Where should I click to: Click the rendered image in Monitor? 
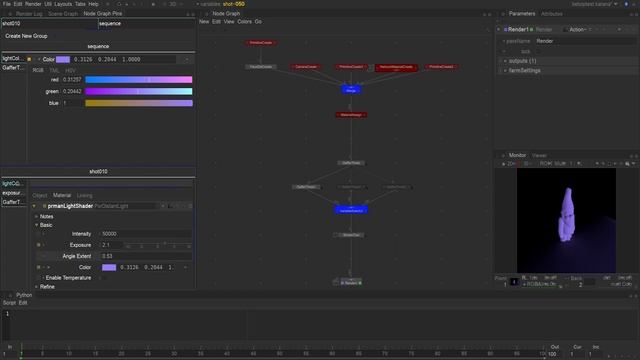[566, 220]
